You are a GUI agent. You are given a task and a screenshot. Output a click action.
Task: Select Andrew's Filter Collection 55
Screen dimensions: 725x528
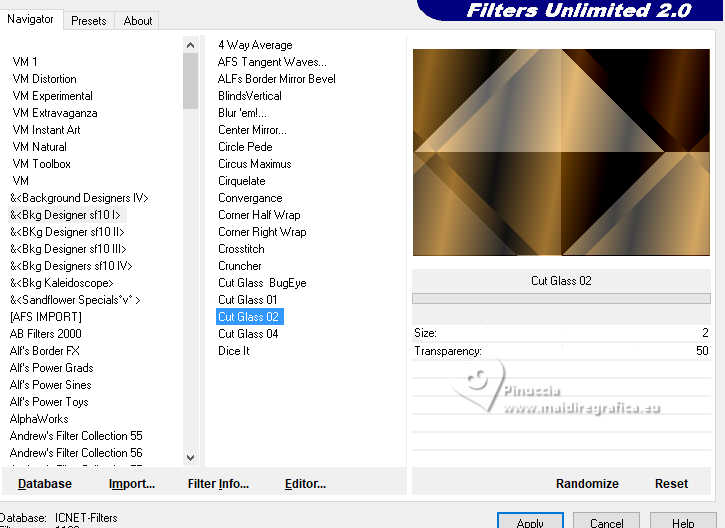tap(76, 436)
